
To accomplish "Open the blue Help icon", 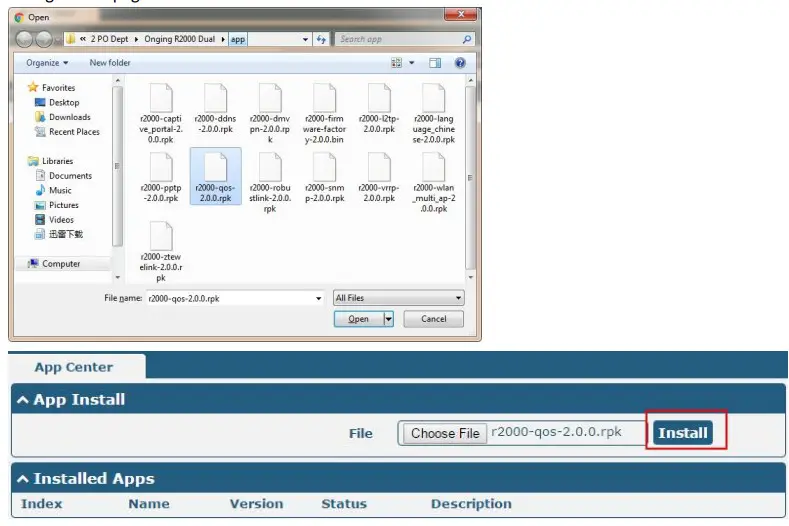I will [460, 63].
